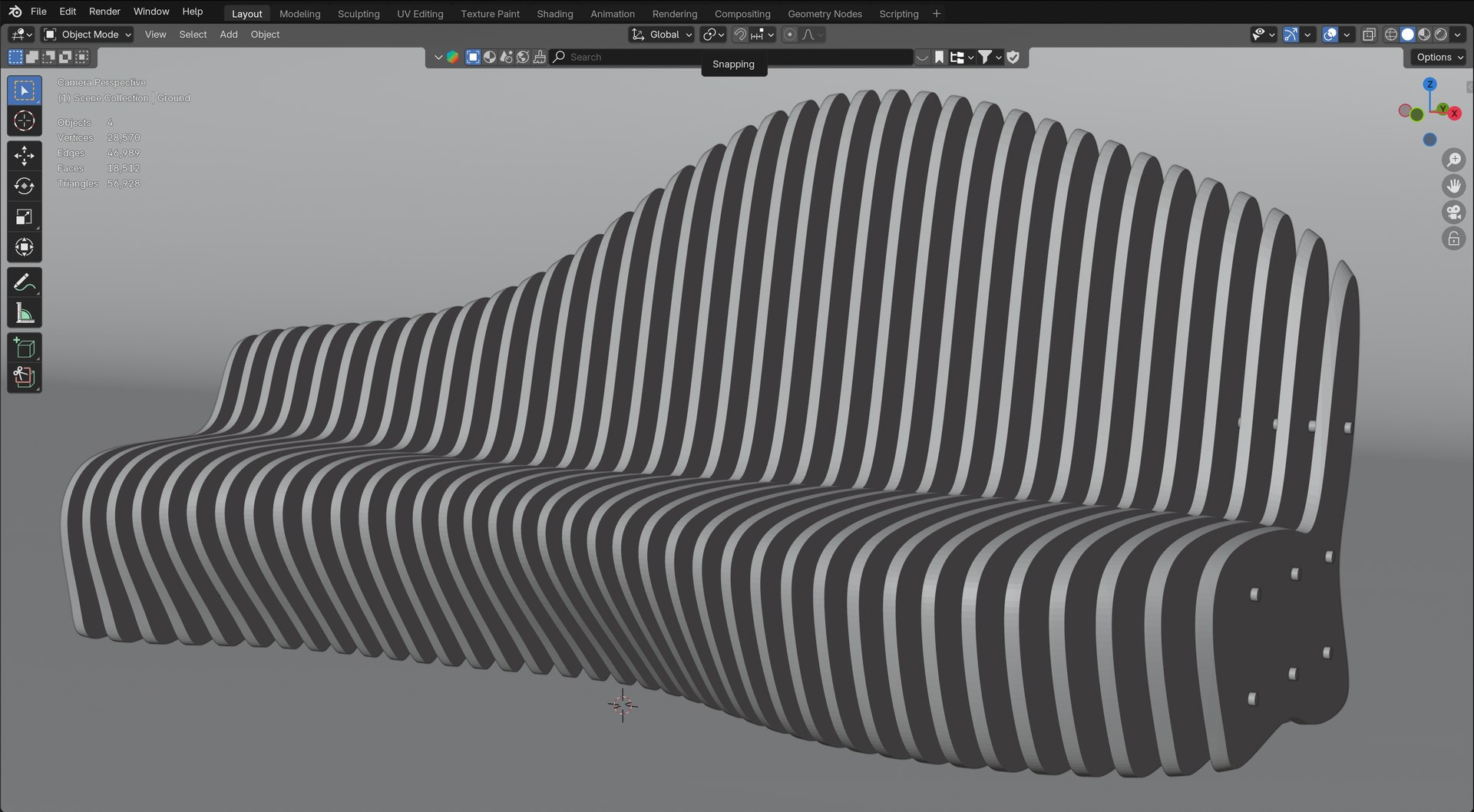The image size is (1474, 812).
Task: Click the blue Z axis on navigation gizmo
Action: 1429,84
